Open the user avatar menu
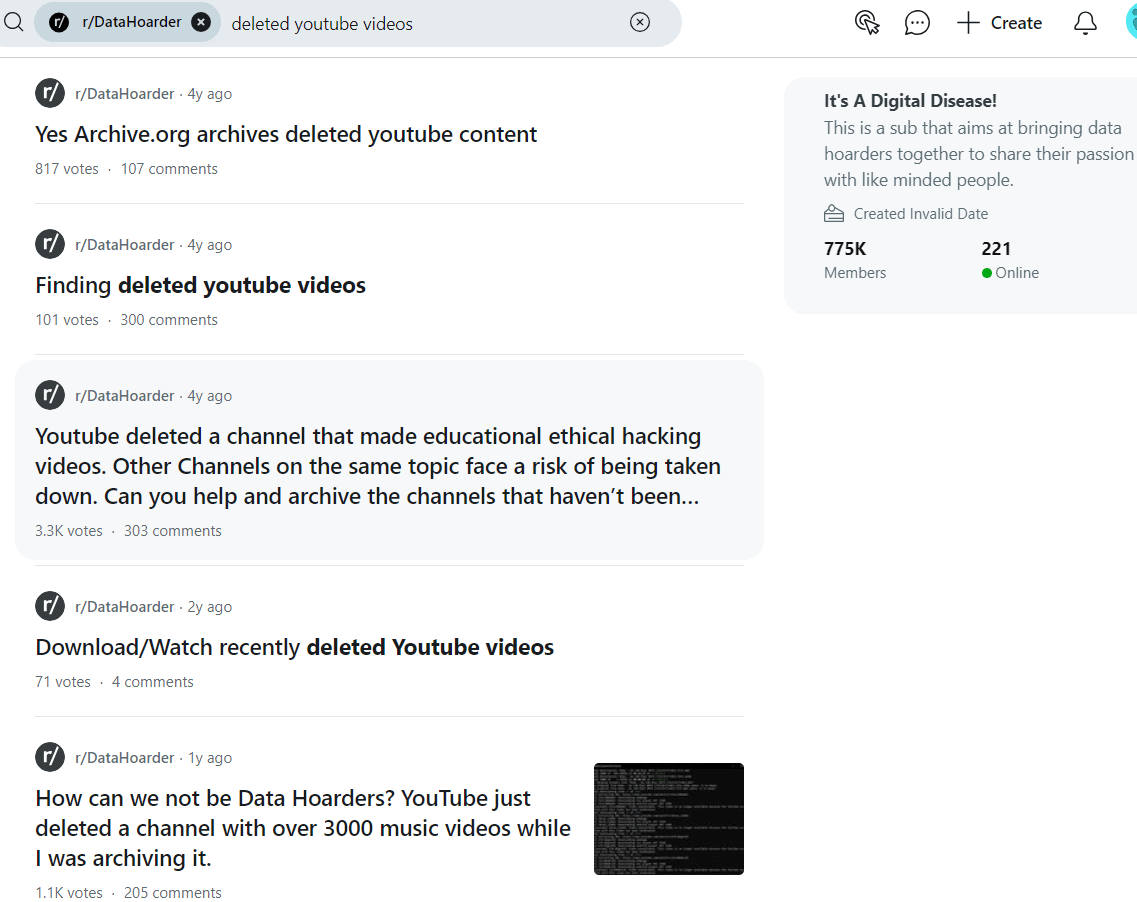This screenshot has width=1137, height=902. 1130,23
